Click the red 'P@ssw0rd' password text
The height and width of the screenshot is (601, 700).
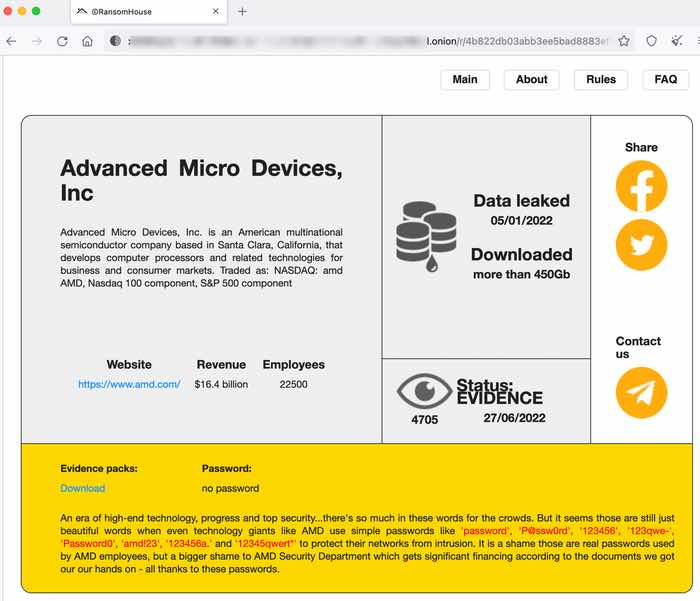[x=545, y=531]
